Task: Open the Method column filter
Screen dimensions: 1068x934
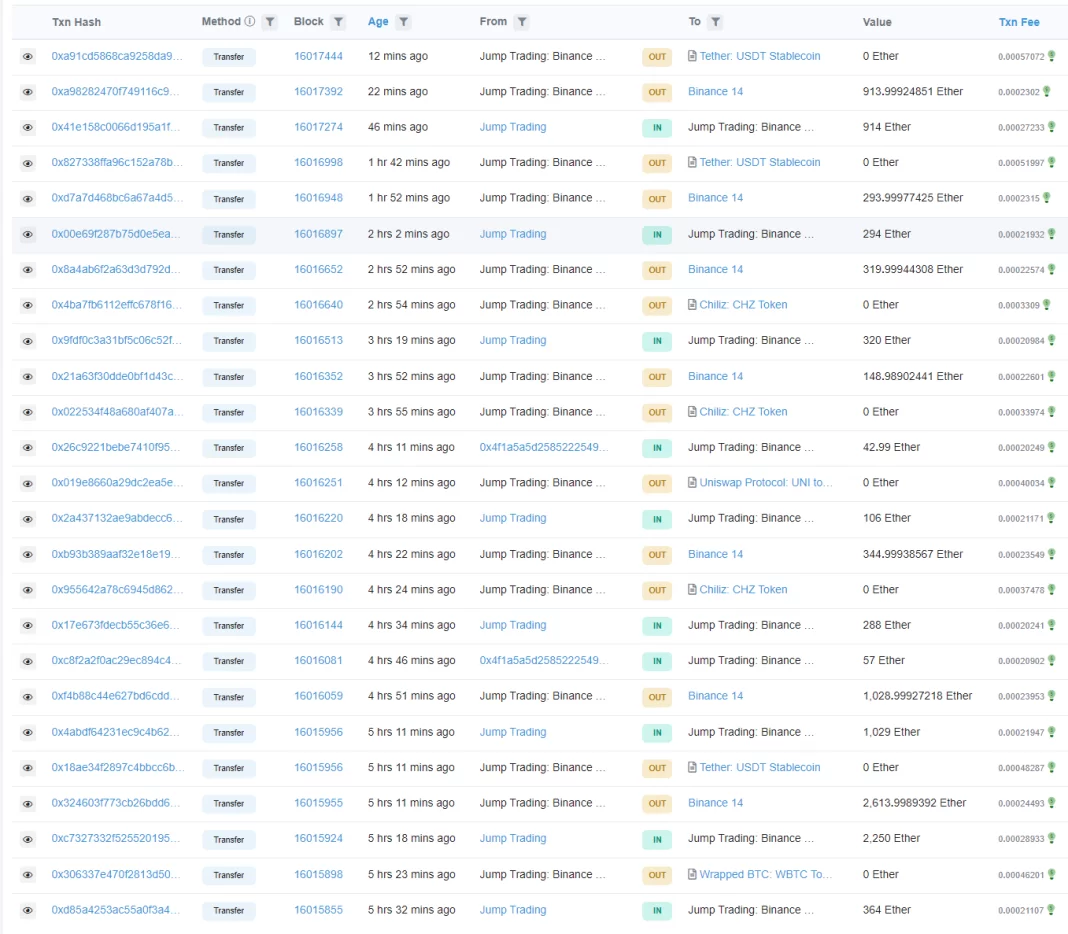Action: [x=269, y=22]
